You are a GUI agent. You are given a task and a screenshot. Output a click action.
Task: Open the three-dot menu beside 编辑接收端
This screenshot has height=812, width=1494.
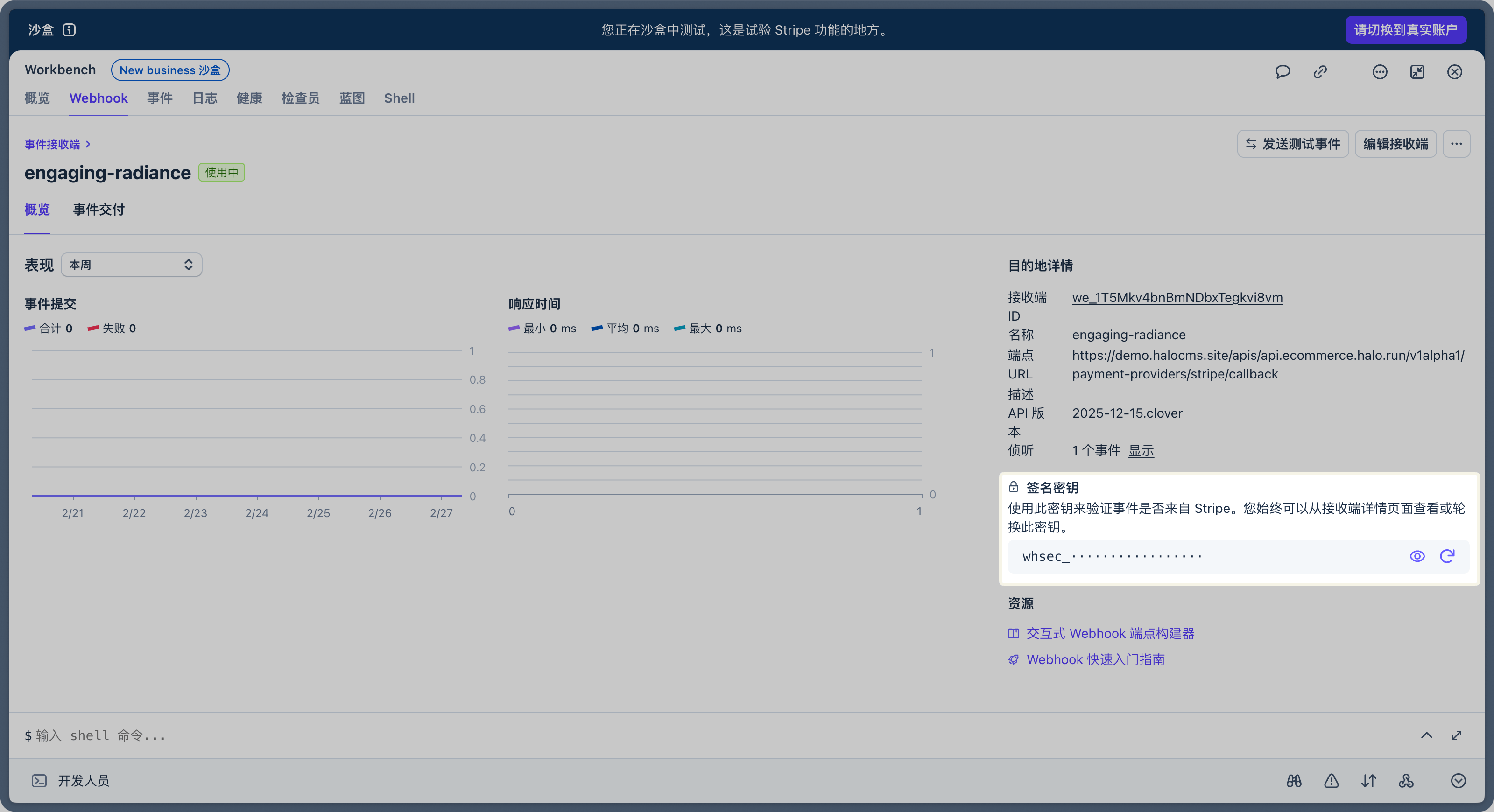(1456, 144)
